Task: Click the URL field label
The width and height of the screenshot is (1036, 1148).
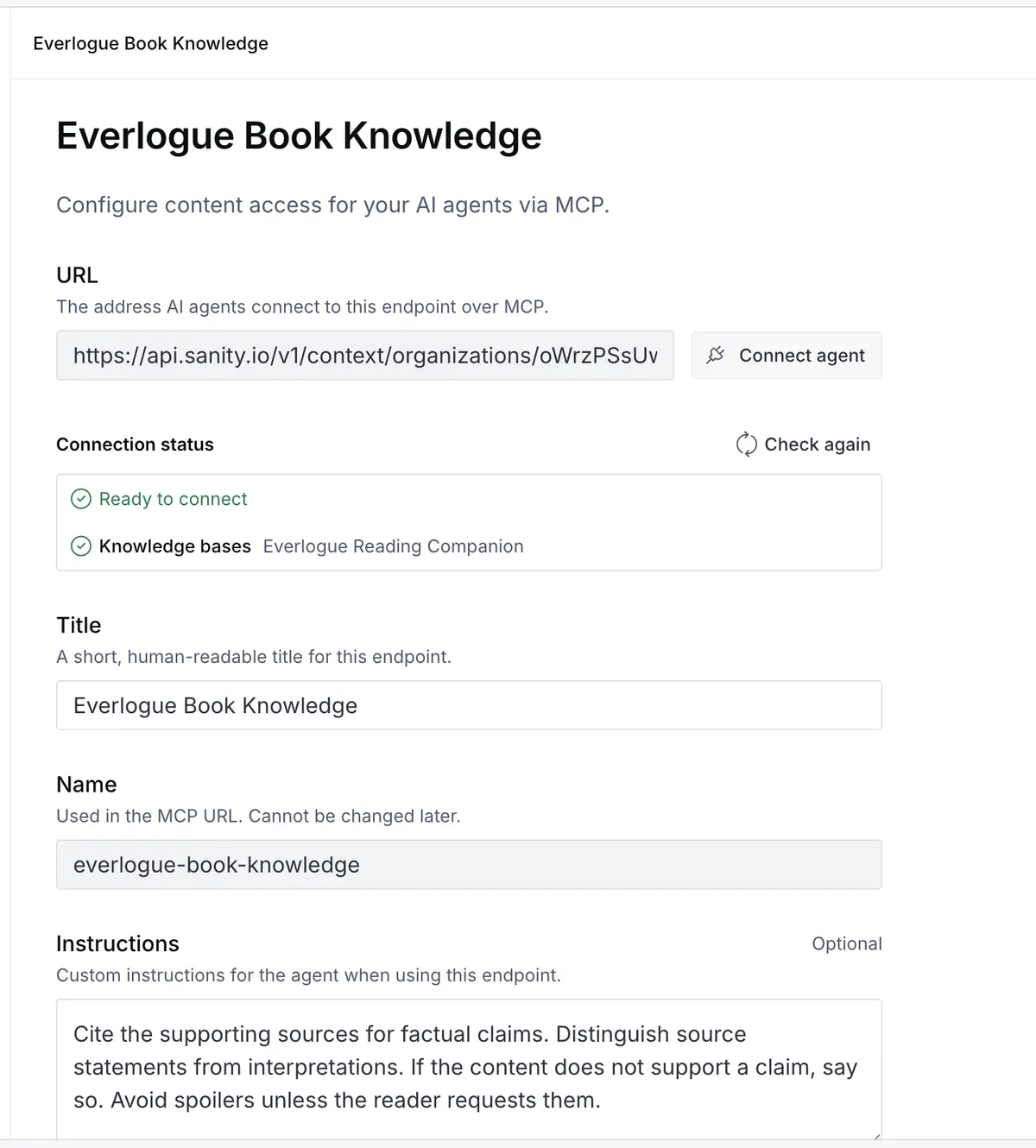Action: pos(77,275)
